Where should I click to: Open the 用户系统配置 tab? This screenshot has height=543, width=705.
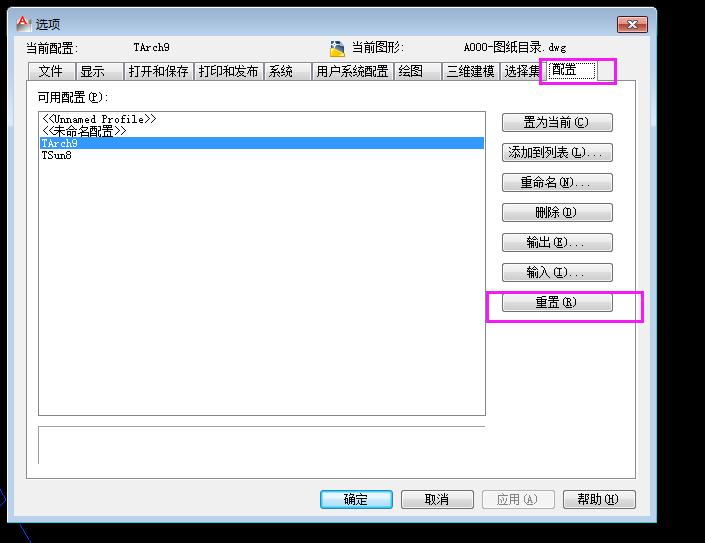point(352,71)
